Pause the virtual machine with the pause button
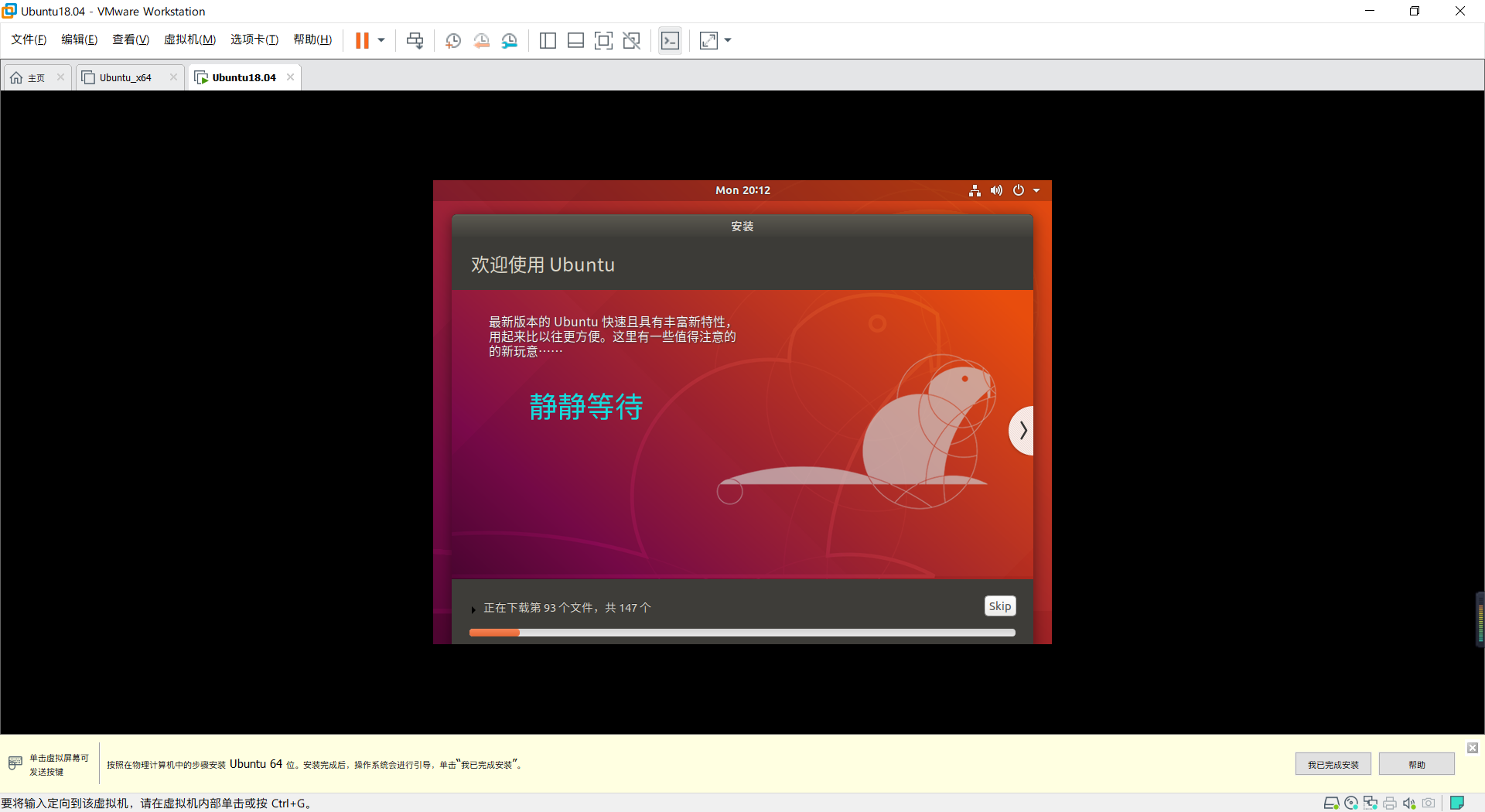This screenshot has width=1485, height=812. pos(362,40)
